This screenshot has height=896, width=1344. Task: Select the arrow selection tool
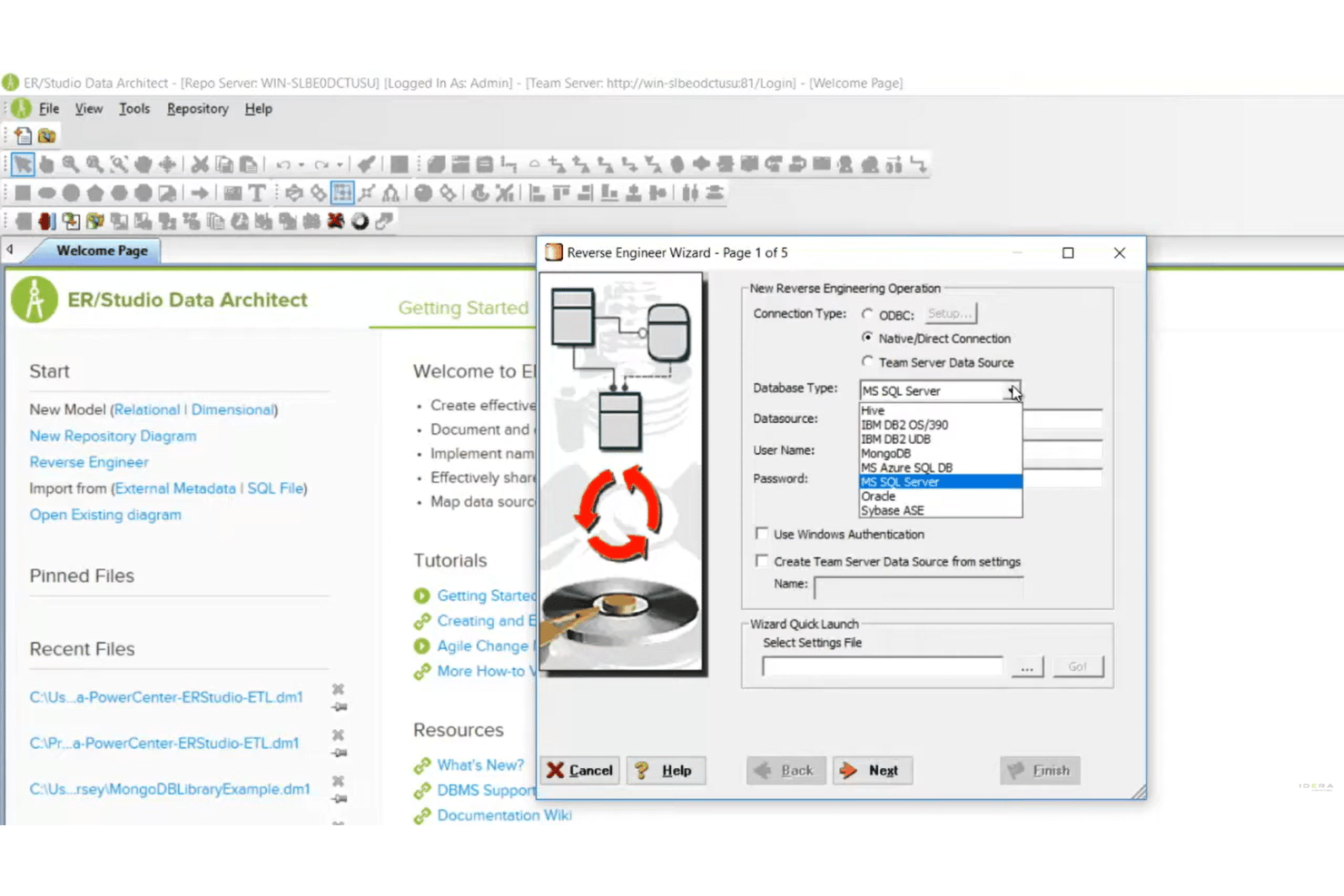click(23, 164)
